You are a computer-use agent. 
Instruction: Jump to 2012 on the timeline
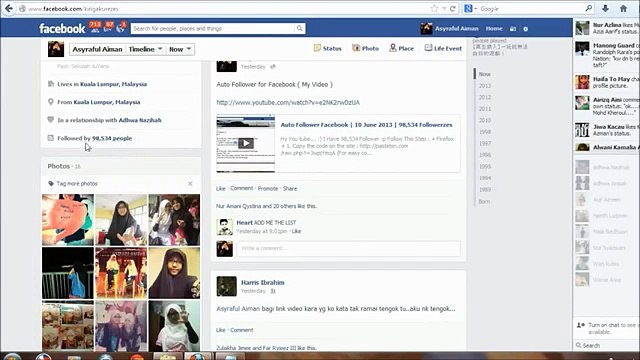485,97
